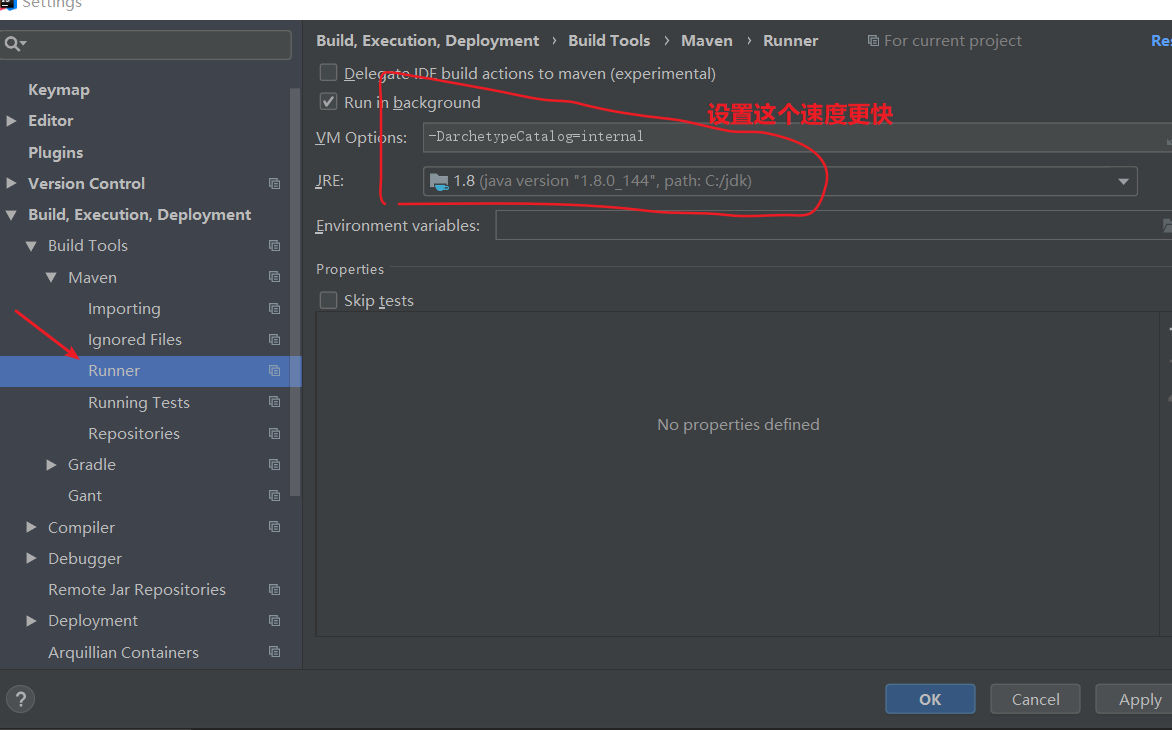Click project-level icon beside Importing
Image resolution: width=1172 pixels, height=730 pixels.
274,309
